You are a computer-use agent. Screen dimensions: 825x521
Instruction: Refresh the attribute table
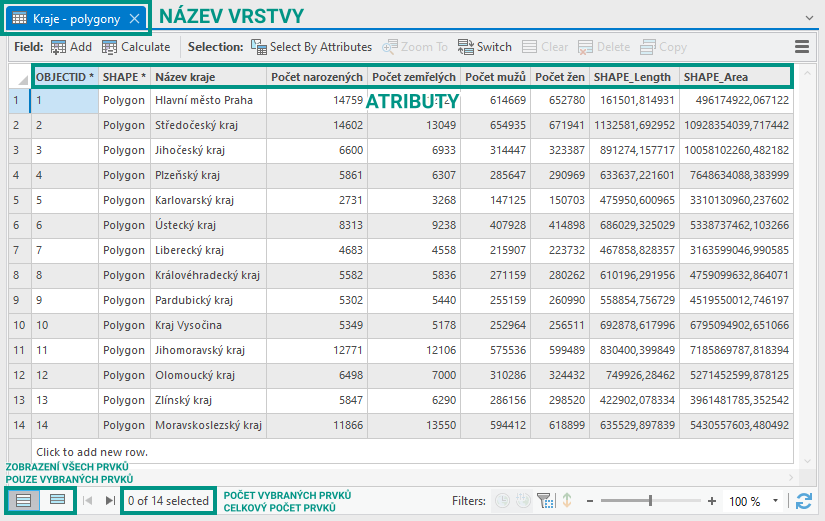(x=803, y=501)
